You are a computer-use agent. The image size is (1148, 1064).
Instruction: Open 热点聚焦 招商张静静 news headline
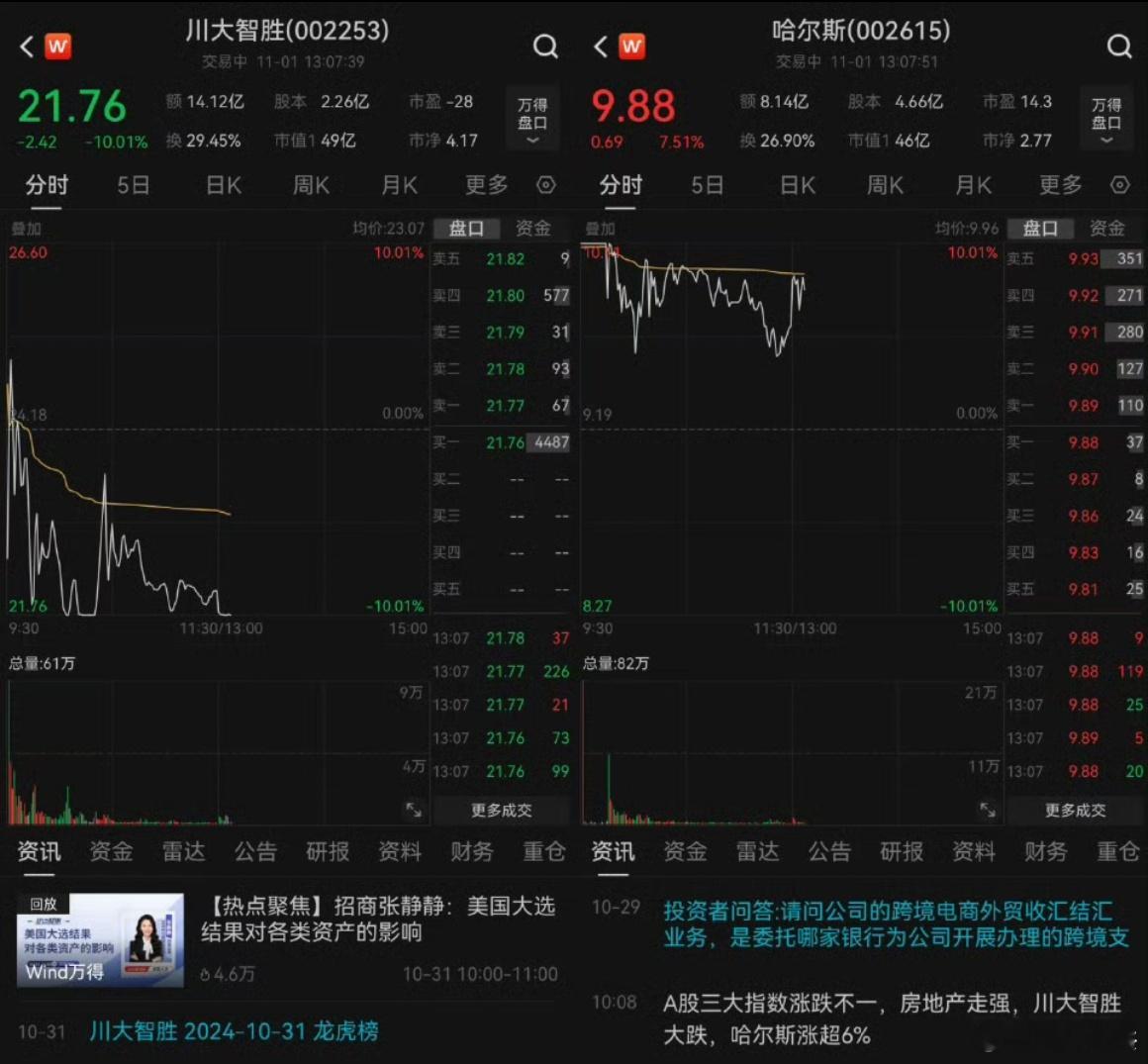click(378, 919)
